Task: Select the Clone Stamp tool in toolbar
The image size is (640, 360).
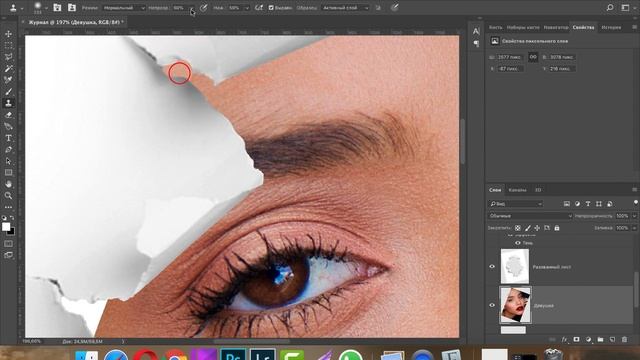Action: click(8, 103)
